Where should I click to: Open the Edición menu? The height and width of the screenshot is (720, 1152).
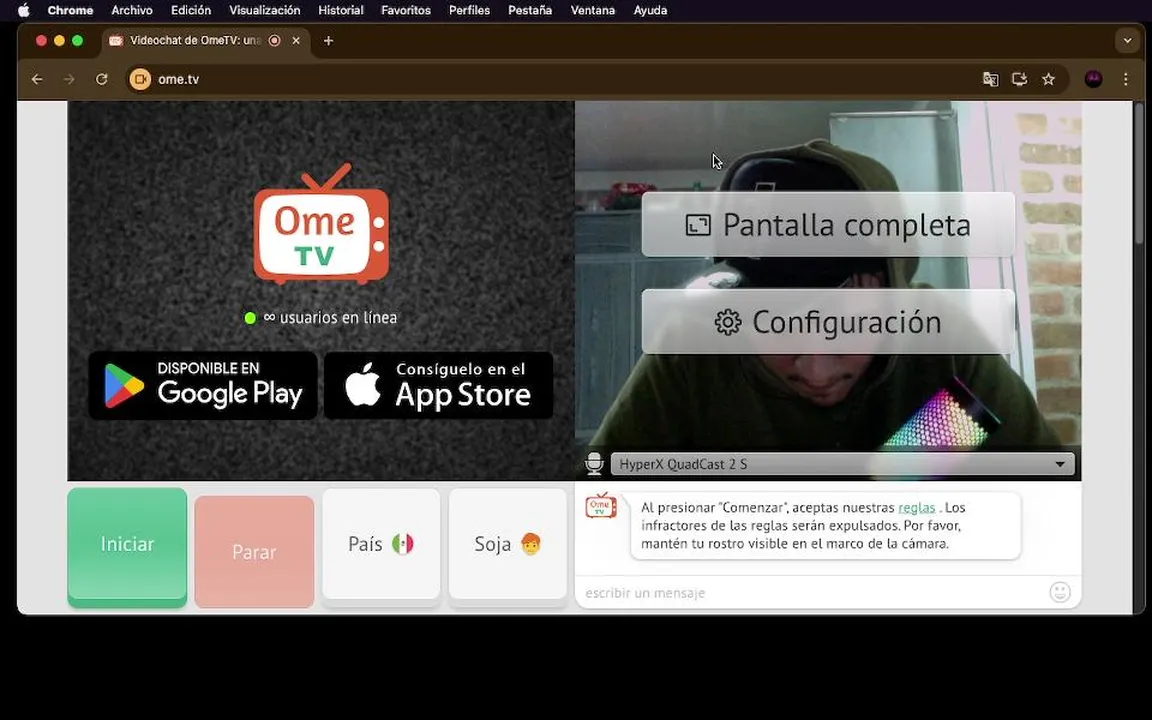coord(191,10)
